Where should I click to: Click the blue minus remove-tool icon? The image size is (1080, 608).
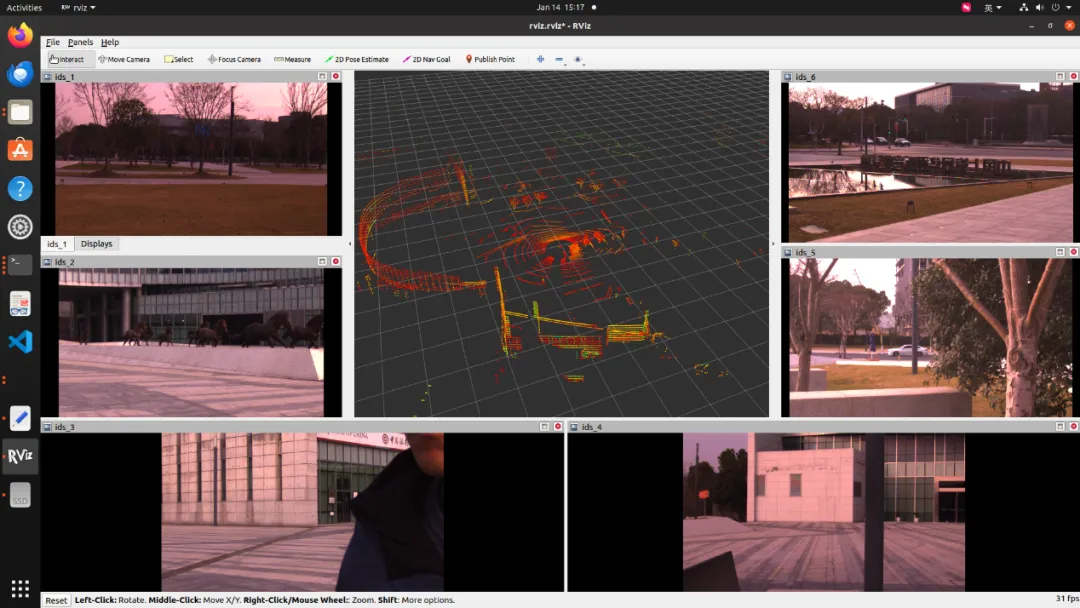tap(559, 59)
